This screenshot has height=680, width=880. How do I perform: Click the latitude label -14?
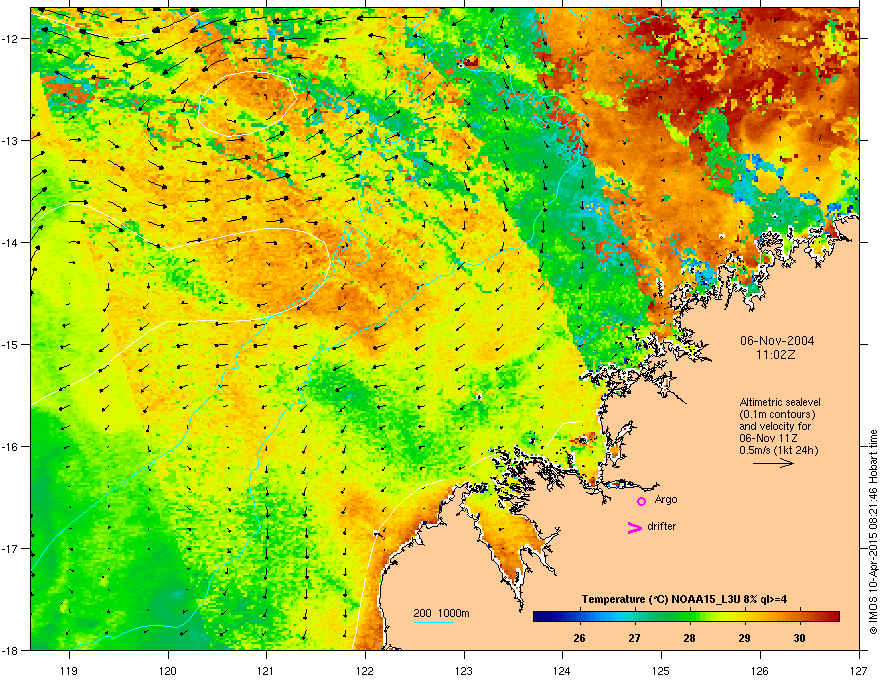(11, 242)
